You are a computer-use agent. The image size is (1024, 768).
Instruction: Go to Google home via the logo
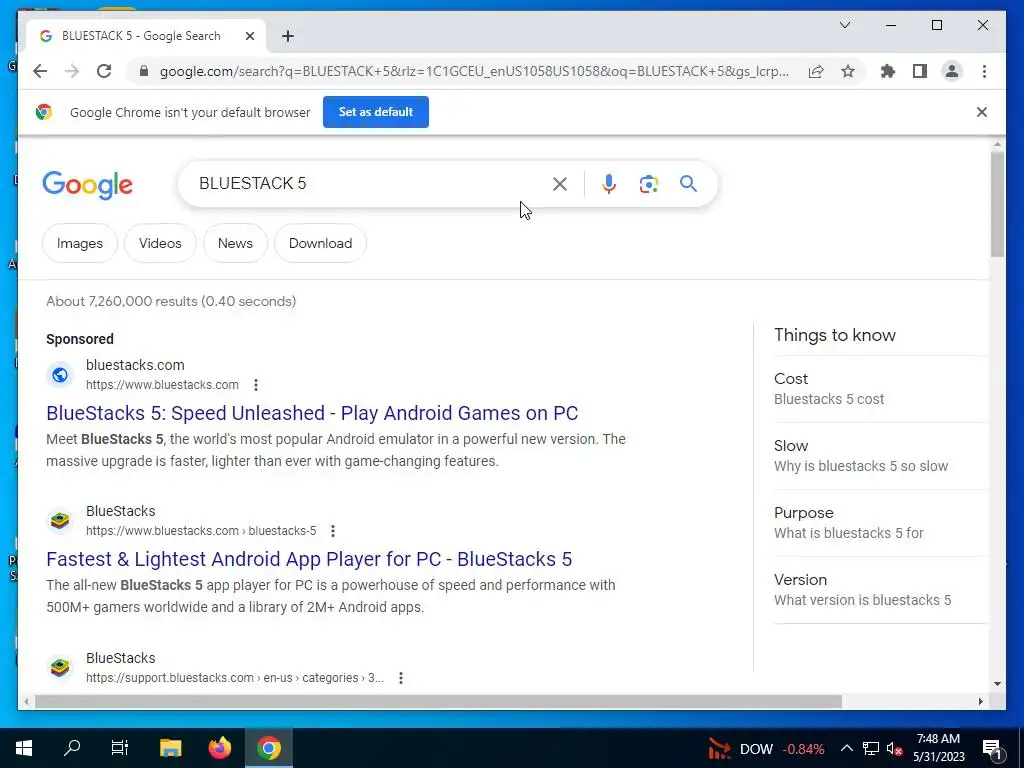pyautogui.click(x=88, y=185)
